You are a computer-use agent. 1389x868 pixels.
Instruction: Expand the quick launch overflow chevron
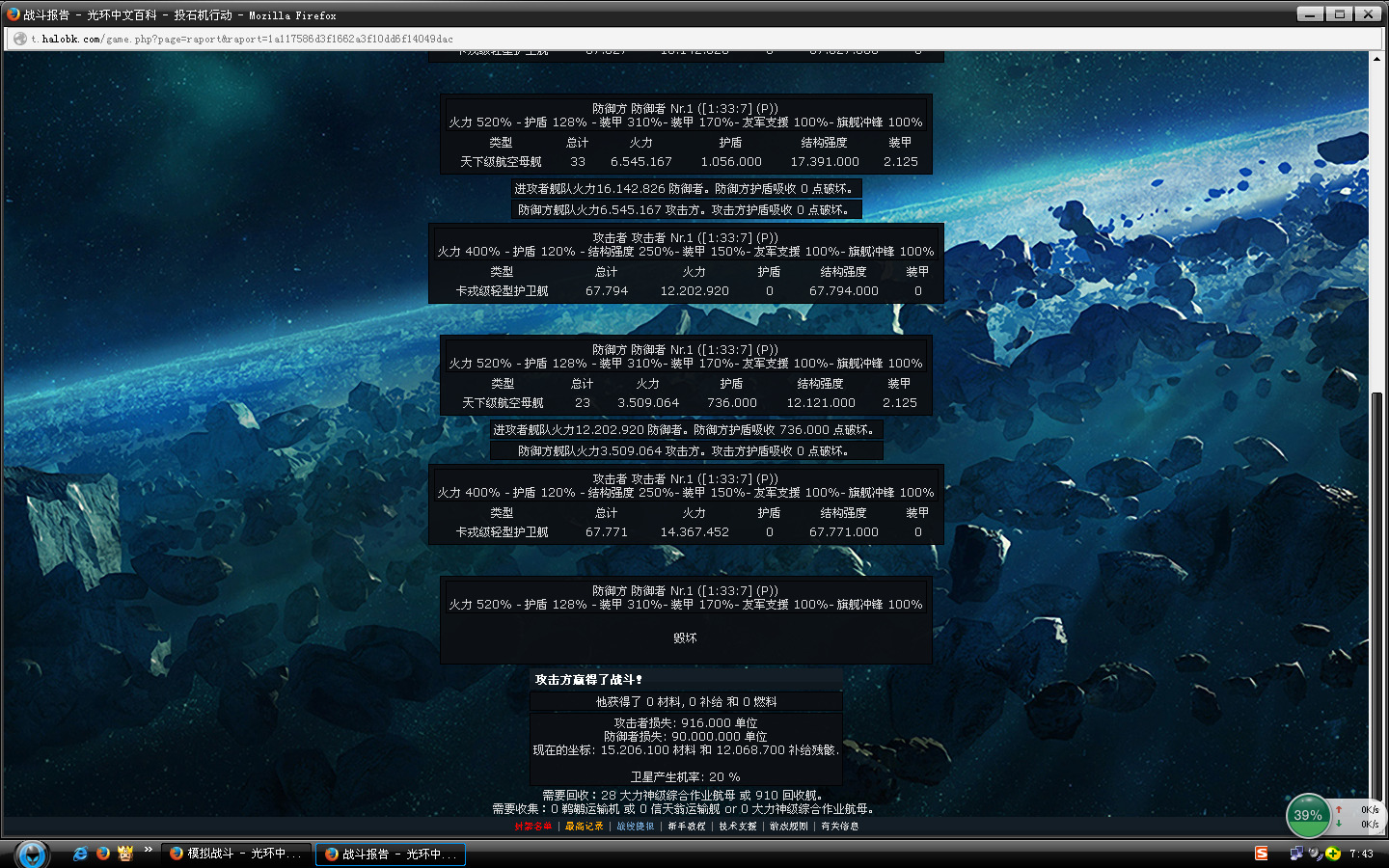click(x=149, y=850)
